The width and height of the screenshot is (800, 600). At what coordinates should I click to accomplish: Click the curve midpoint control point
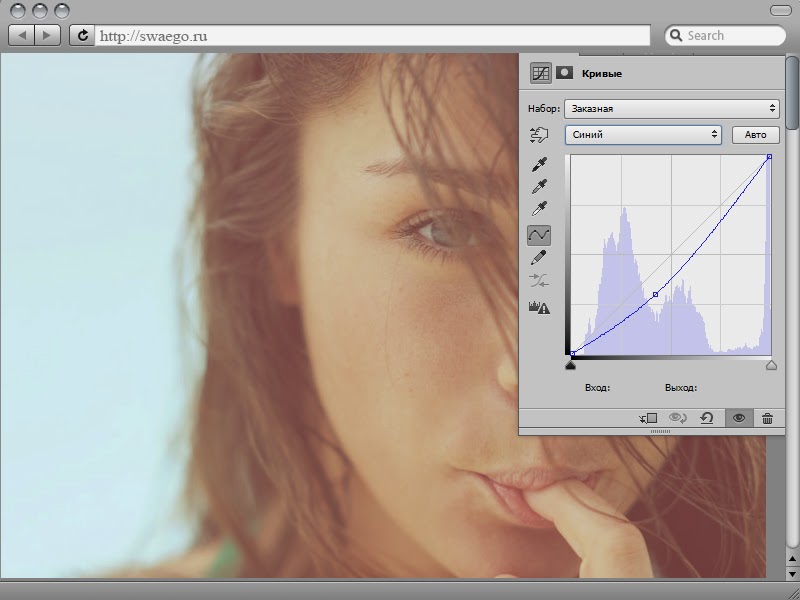(656, 294)
